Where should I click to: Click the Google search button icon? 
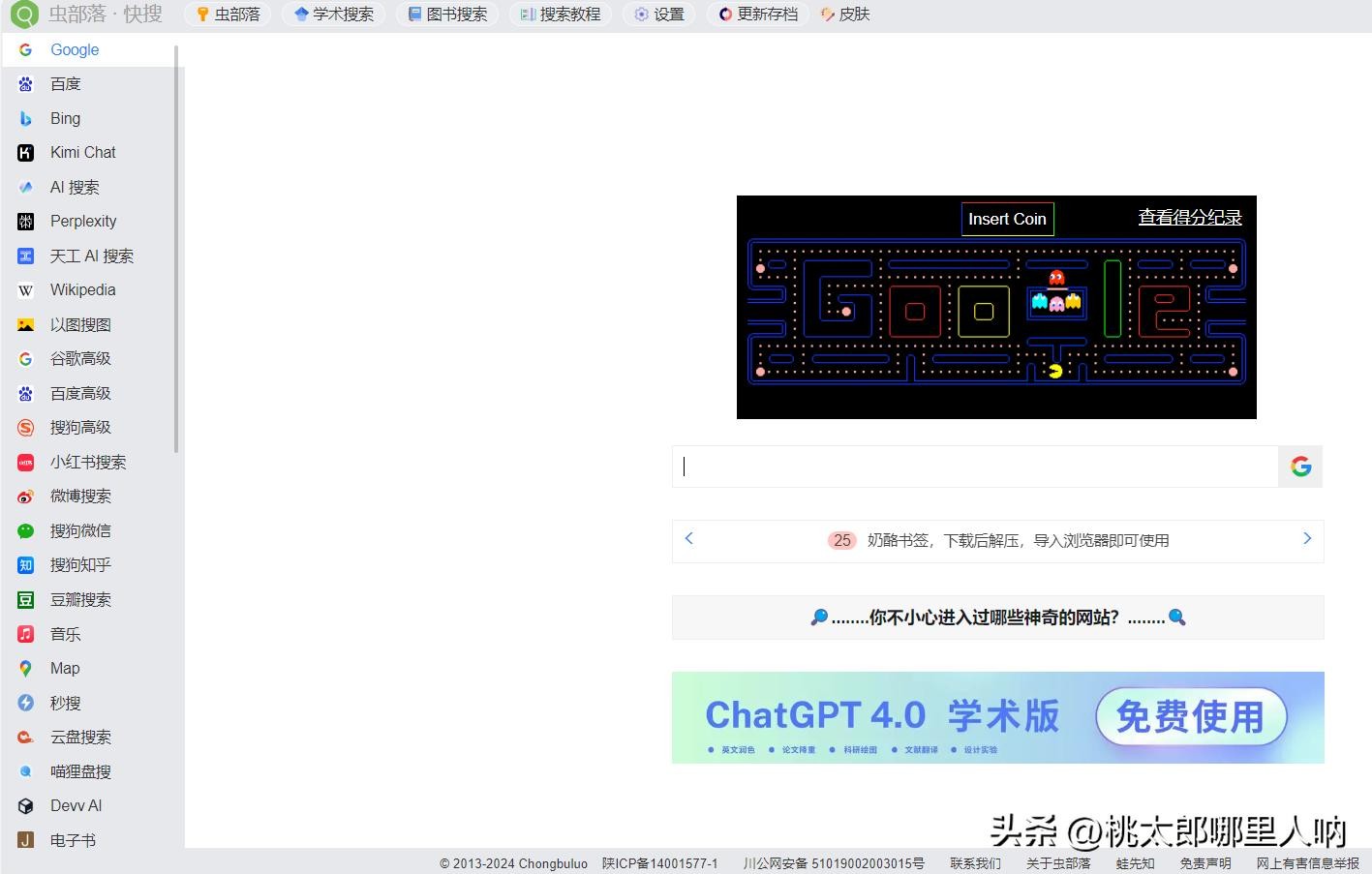[x=1300, y=467]
